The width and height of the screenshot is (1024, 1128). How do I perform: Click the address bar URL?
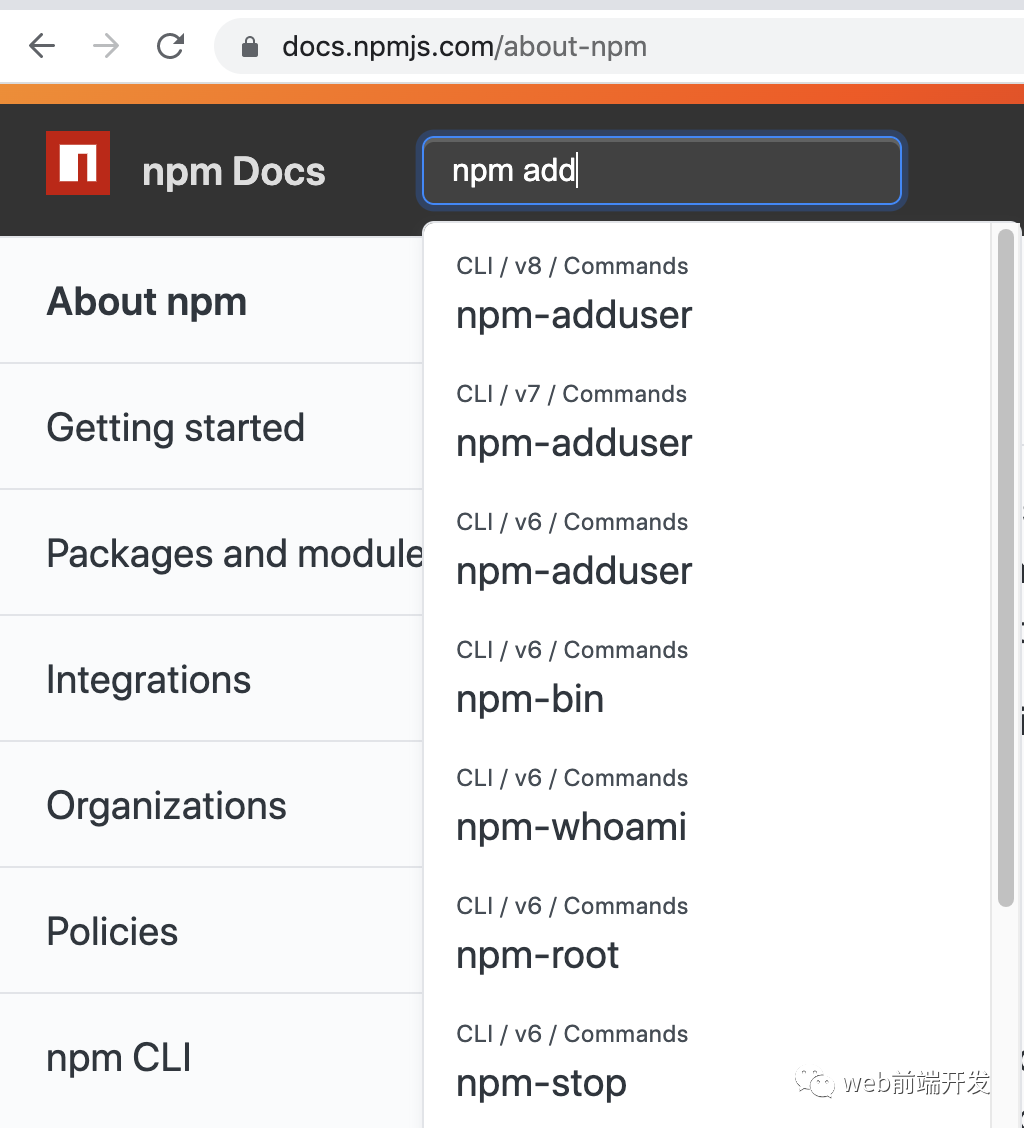click(465, 45)
